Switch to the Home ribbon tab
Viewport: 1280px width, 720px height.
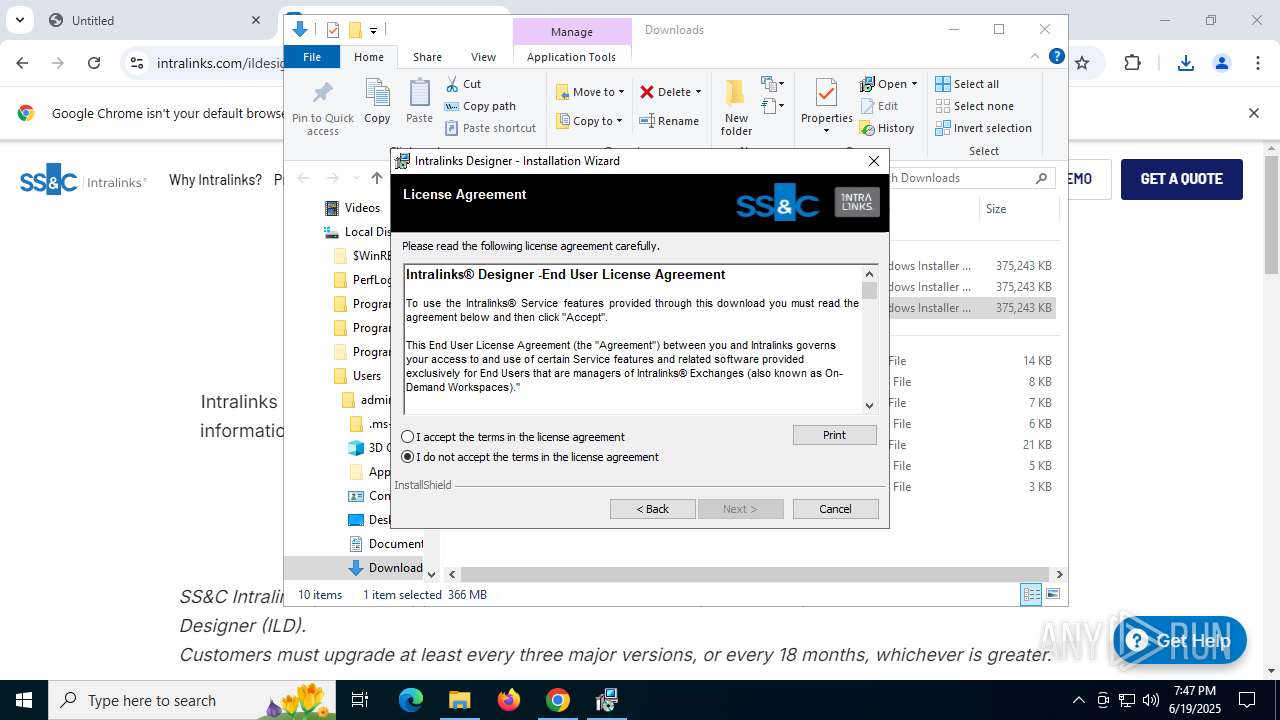pyautogui.click(x=368, y=57)
